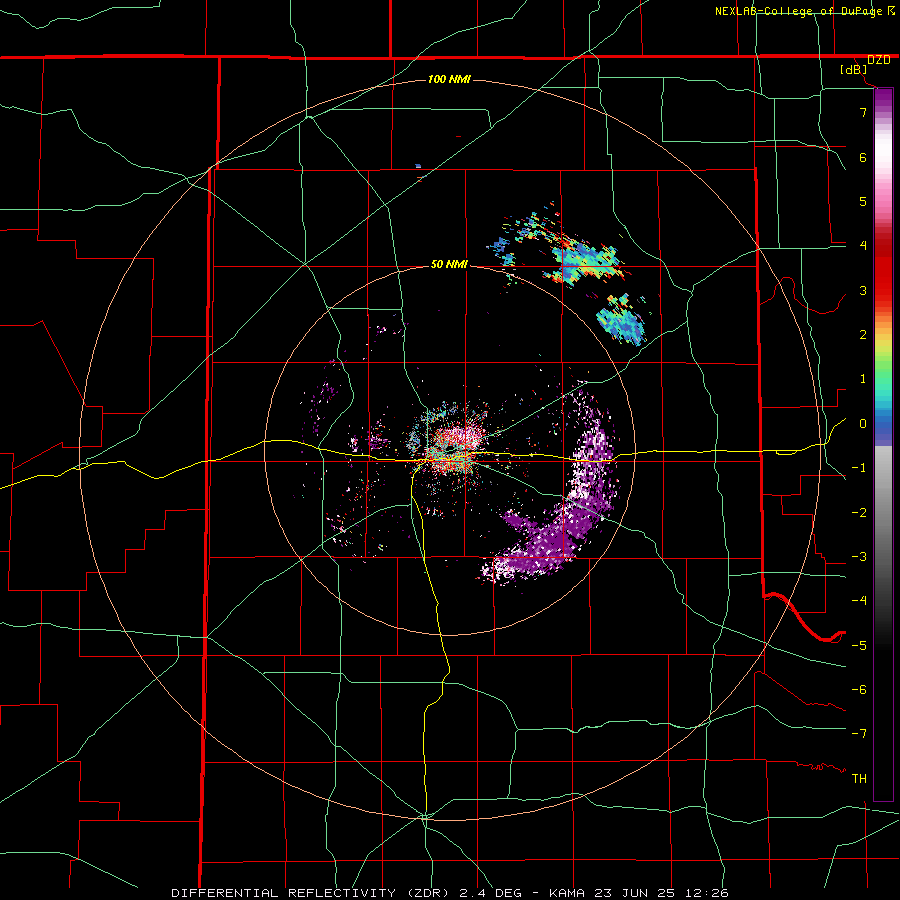Click the KAMA 23 JUN 25 12:26 timestamp
The image size is (900, 900).
click(639, 893)
